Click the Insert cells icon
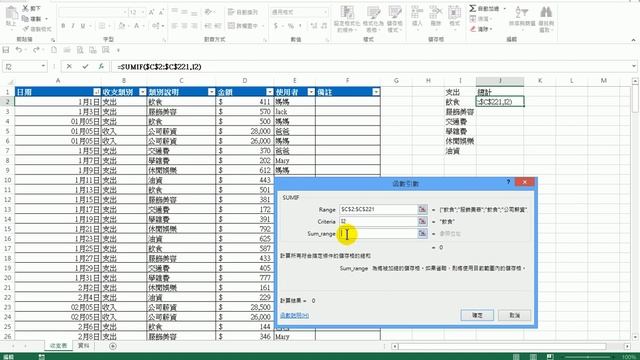The width and height of the screenshot is (640, 360). [417, 12]
